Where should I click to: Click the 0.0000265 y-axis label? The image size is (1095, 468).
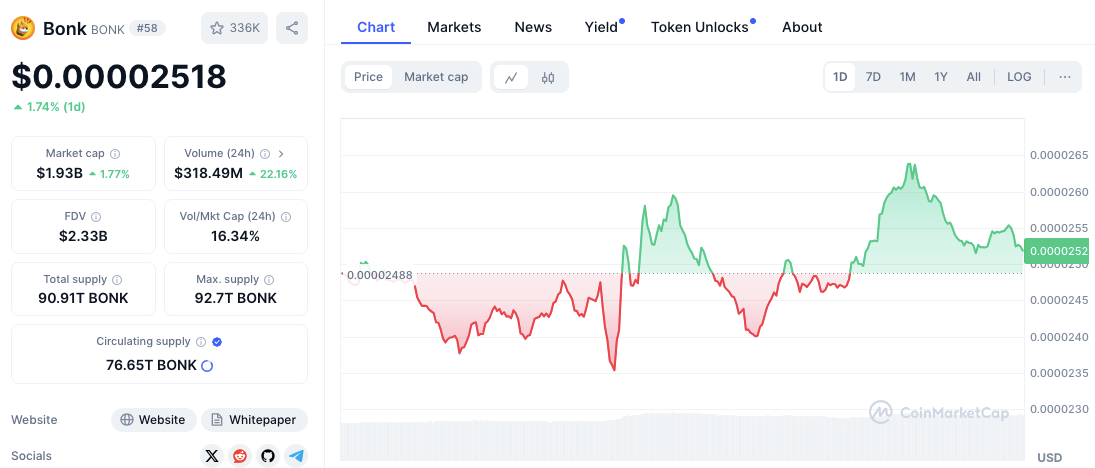1059,154
